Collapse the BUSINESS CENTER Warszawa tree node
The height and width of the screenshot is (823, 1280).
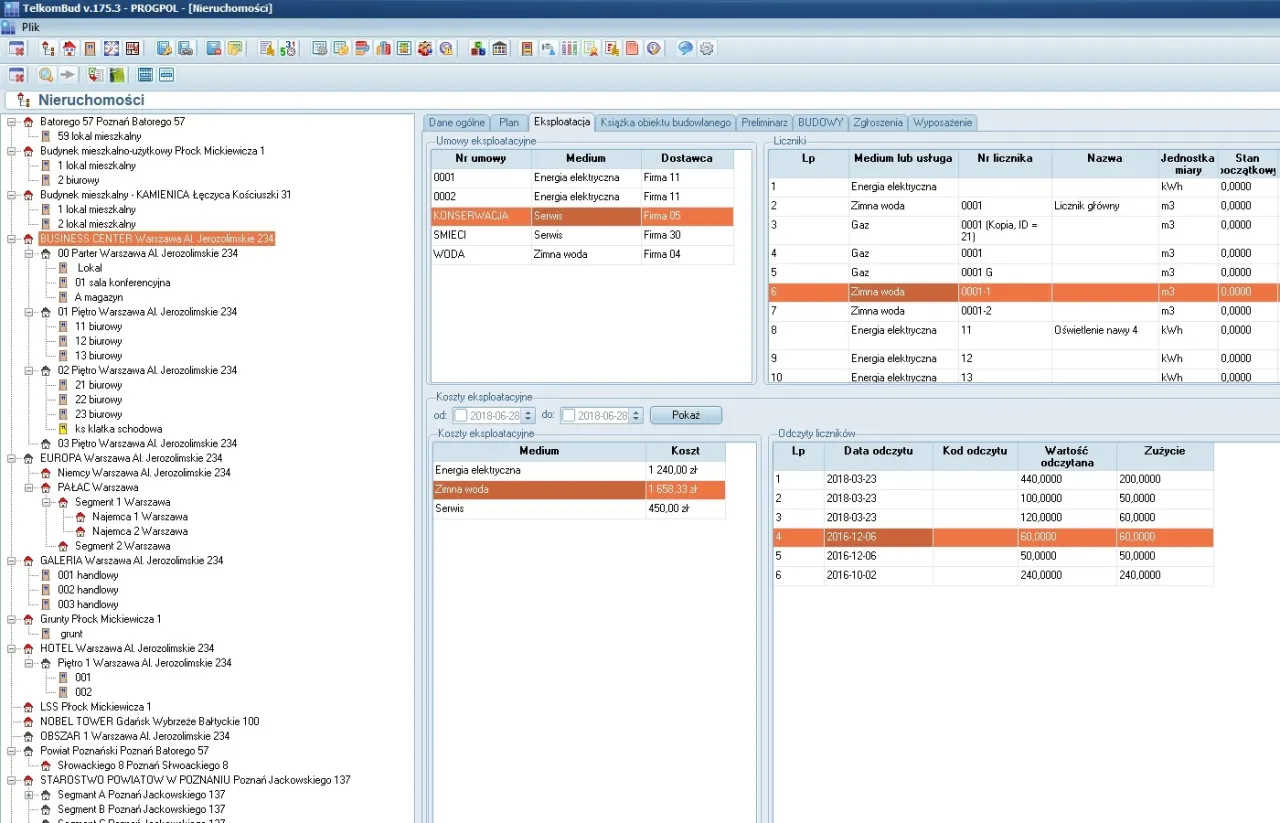[x=11, y=239]
